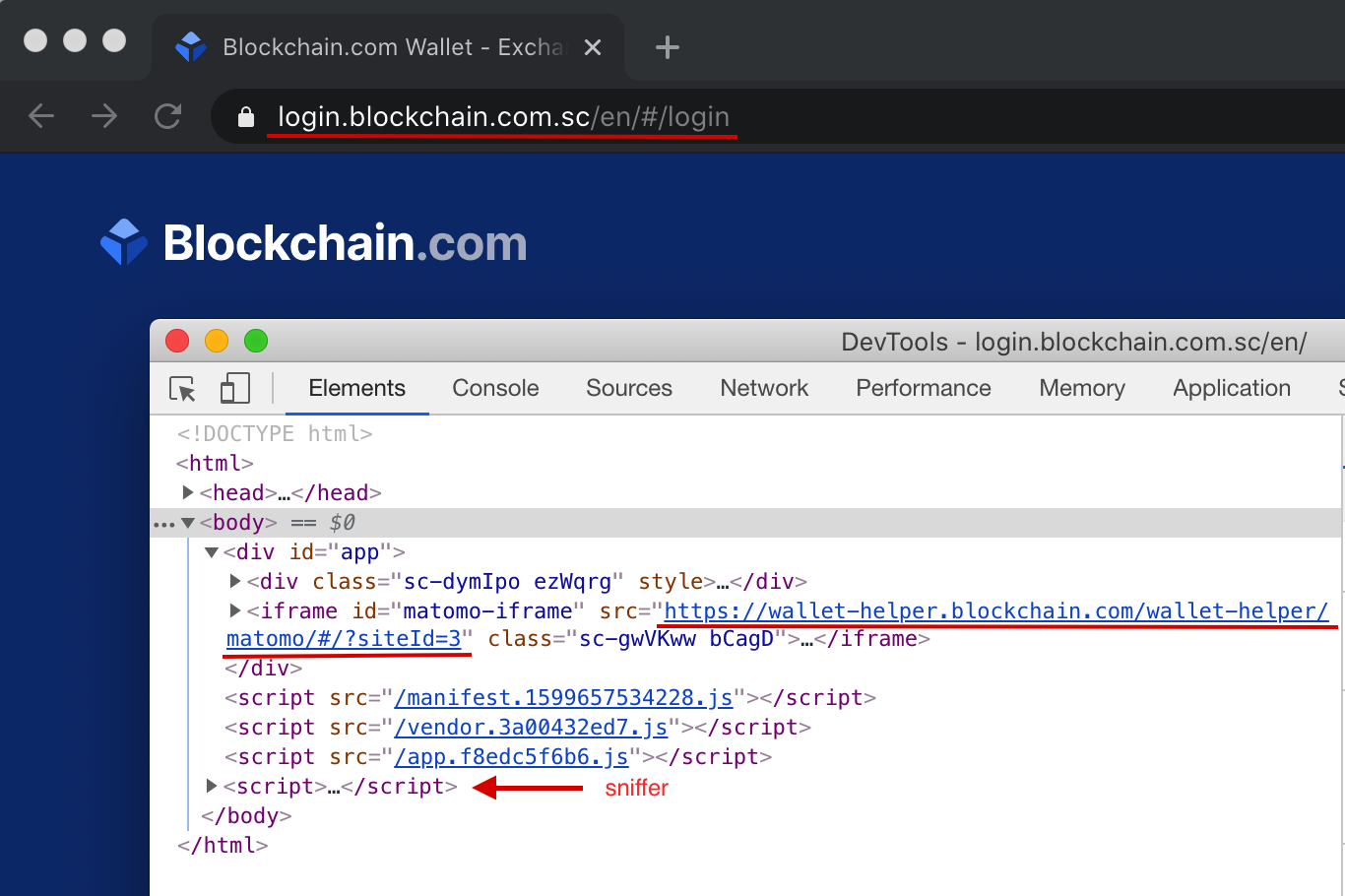Viewport: 1345px width, 896px height.
Task: Go back with the browser back arrow
Action: [x=41, y=116]
